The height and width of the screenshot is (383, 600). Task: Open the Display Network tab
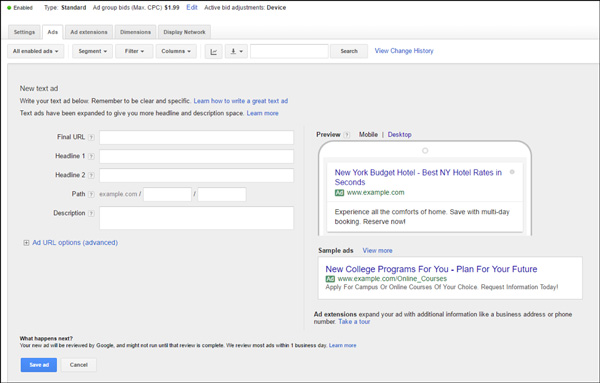[x=184, y=32]
